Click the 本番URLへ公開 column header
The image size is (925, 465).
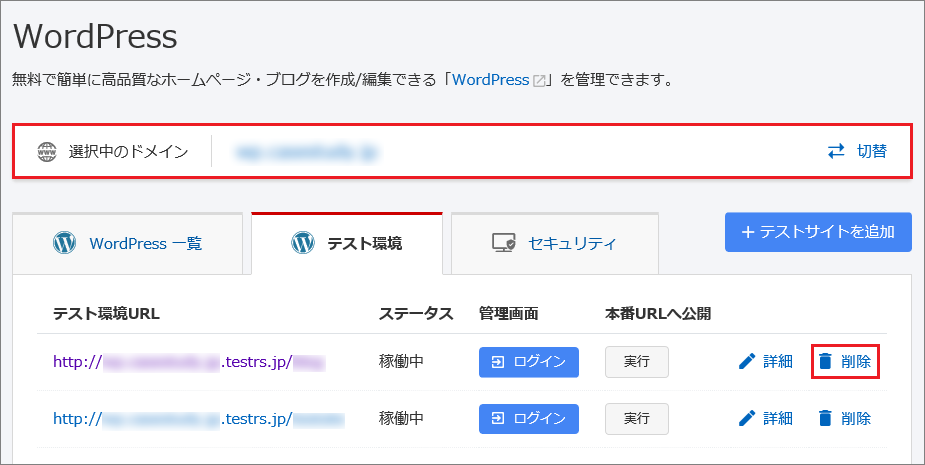[x=658, y=313]
